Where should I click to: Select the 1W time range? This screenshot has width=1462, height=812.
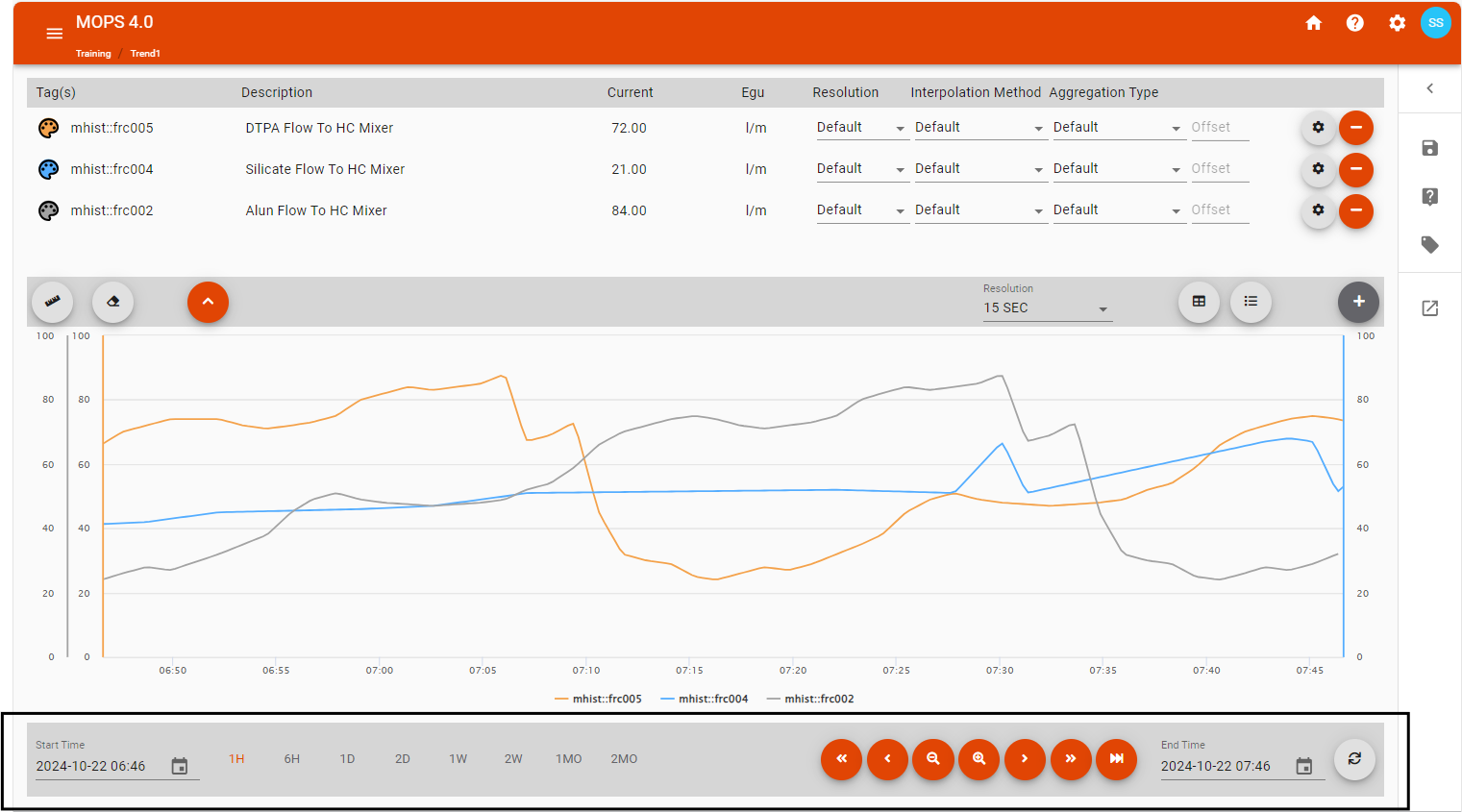click(458, 759)
